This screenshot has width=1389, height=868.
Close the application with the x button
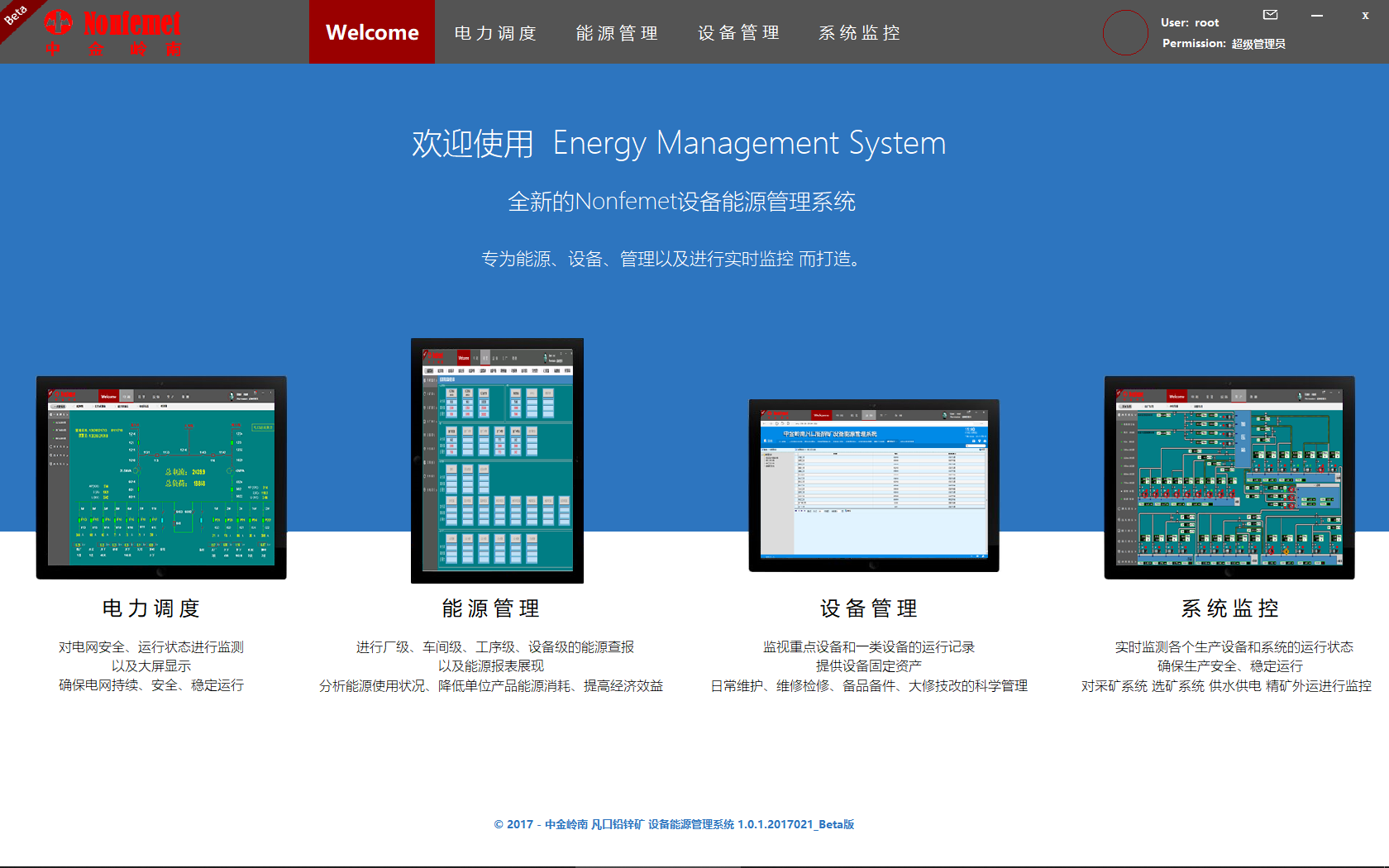click(x=1365, y=15)
